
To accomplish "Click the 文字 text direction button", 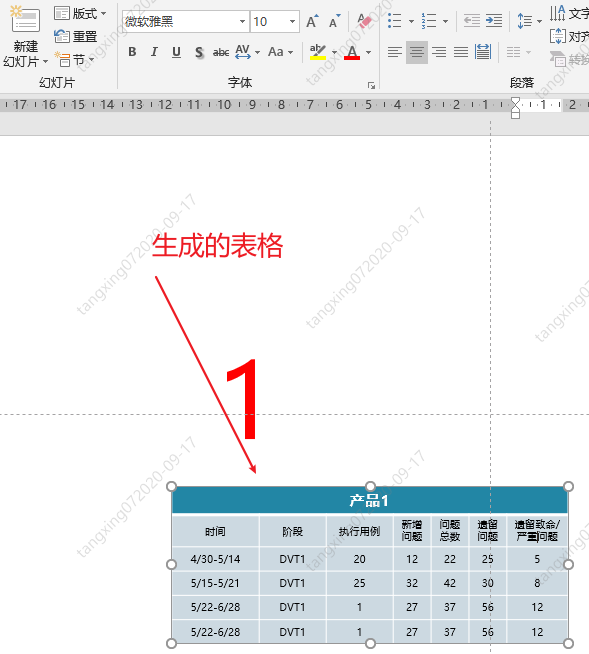I will click(x=569, y=14).
